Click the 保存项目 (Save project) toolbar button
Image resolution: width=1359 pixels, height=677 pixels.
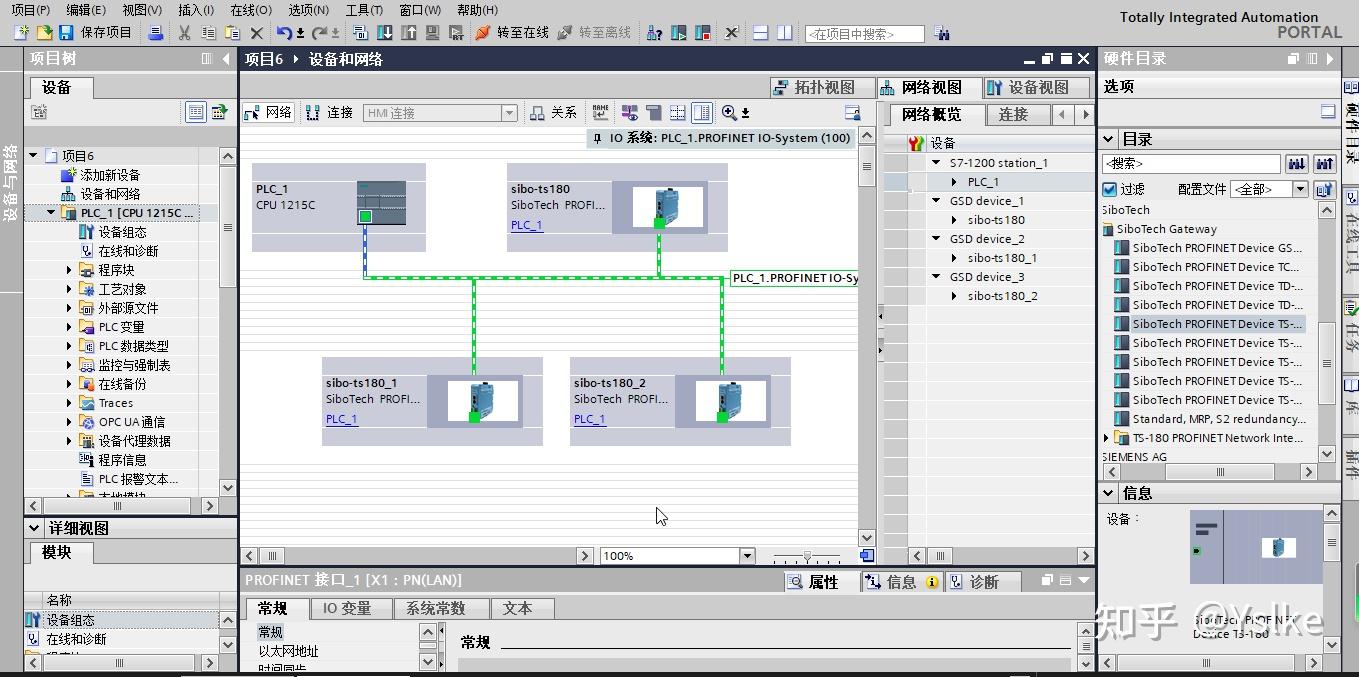click(x=96, y=33)
